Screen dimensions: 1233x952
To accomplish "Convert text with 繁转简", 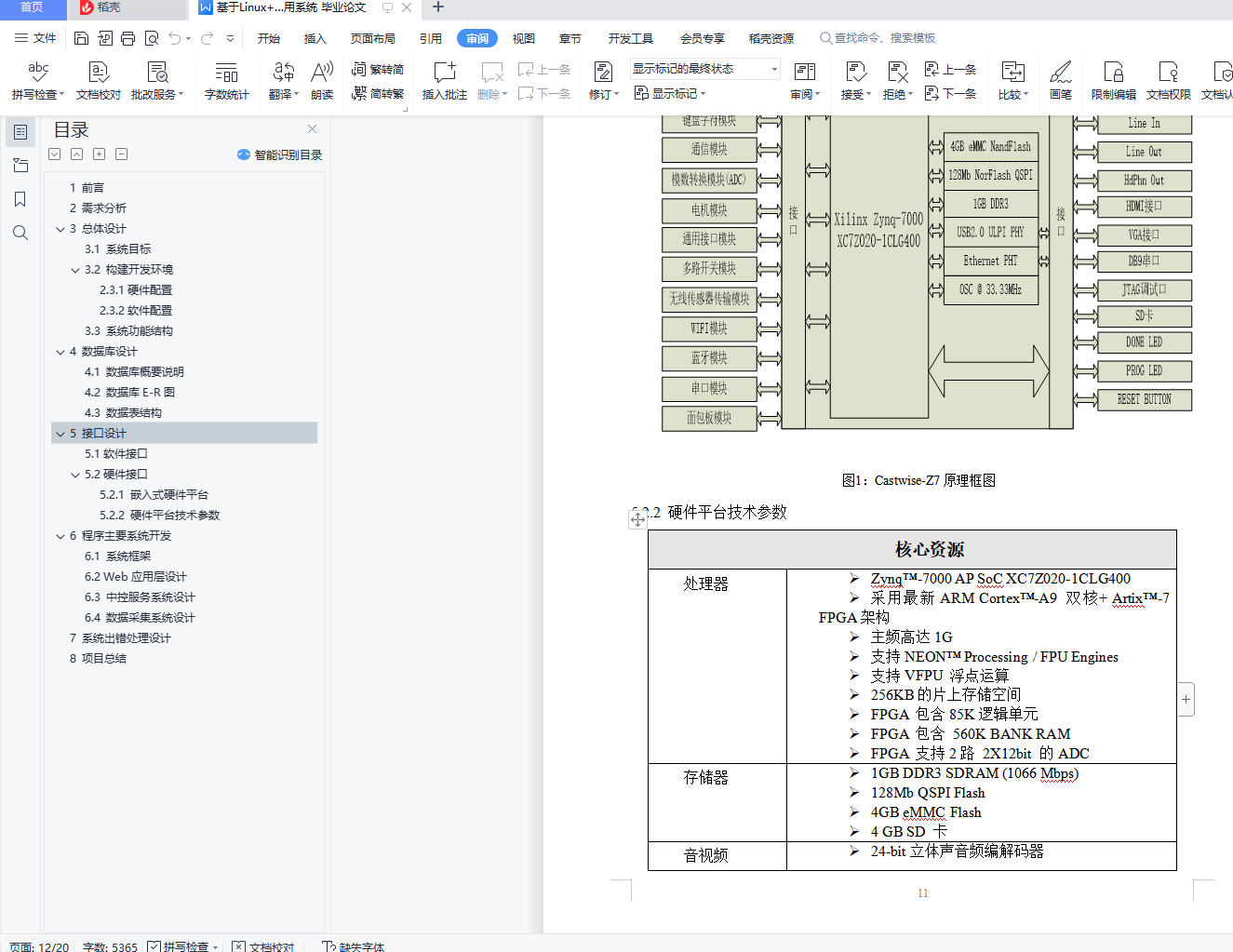I will tap(378, 69).
